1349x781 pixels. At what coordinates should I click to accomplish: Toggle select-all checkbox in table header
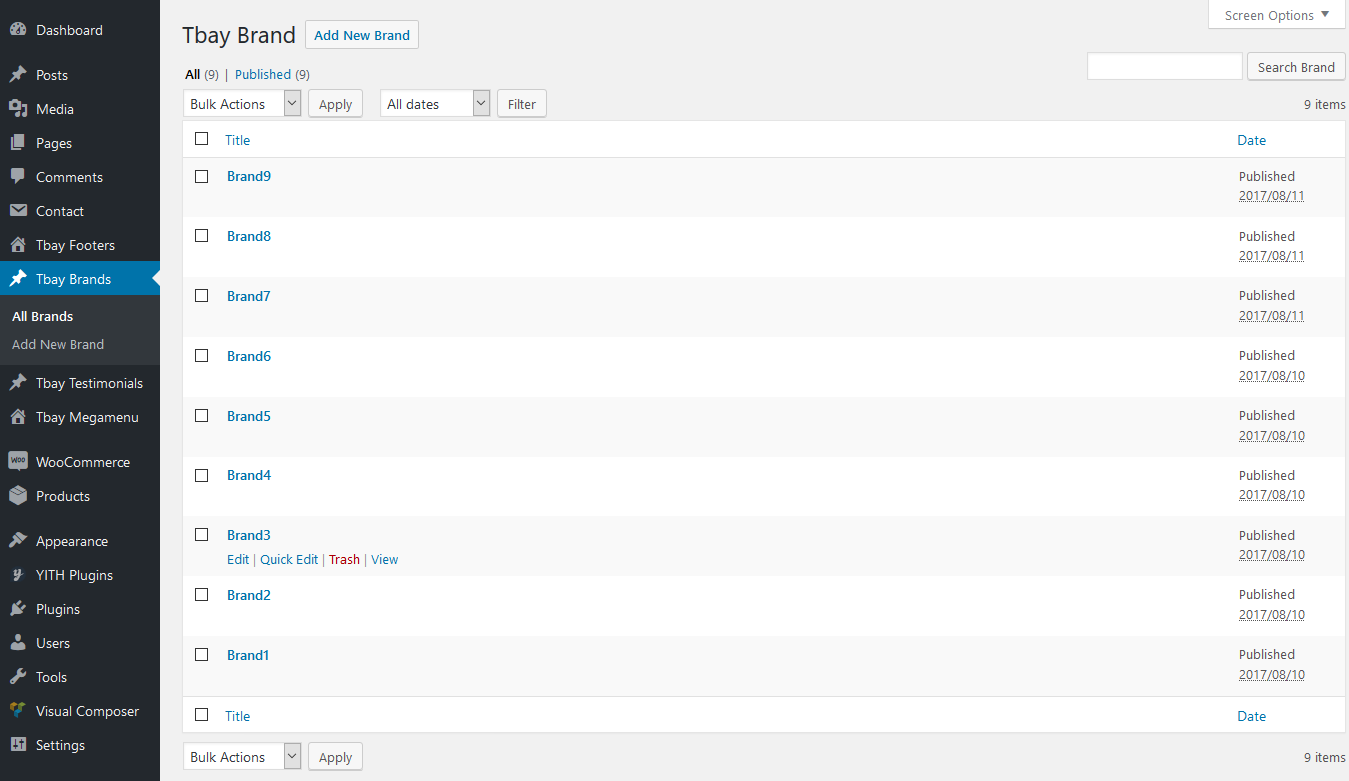point(202,139)
